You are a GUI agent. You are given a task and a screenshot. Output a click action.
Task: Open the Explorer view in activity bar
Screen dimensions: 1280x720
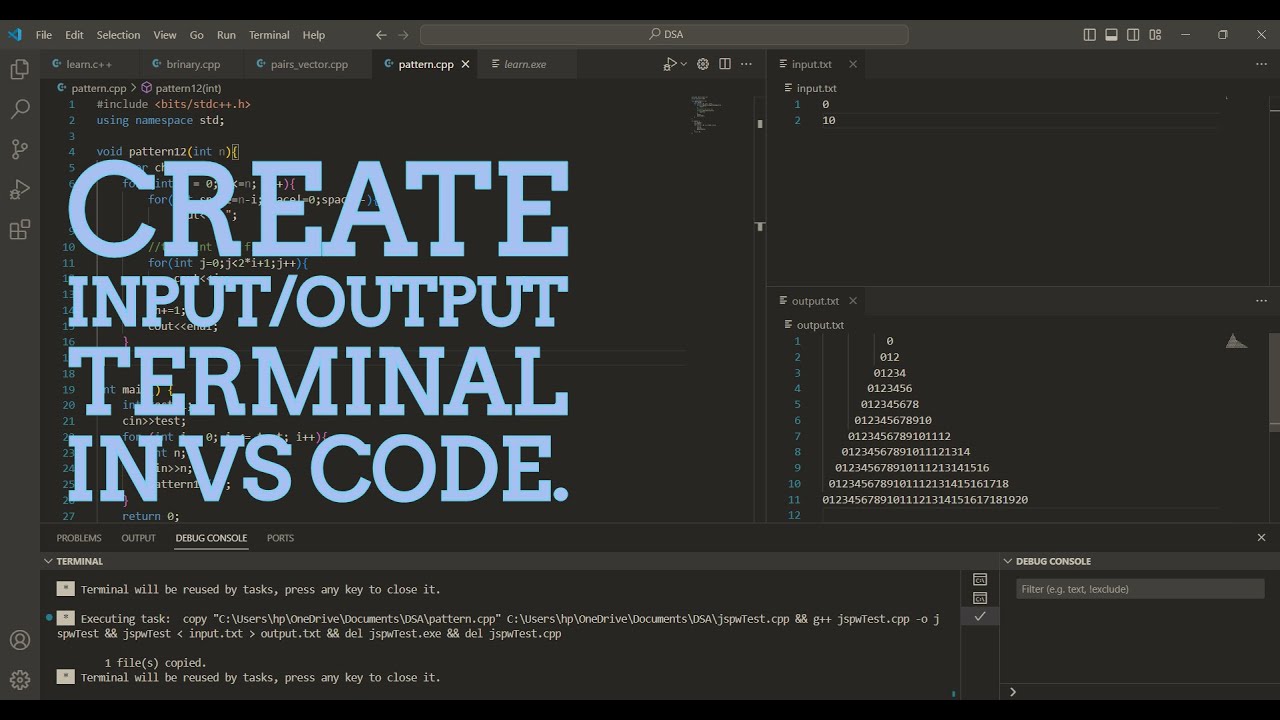pyautogui.click(x=19, y=70)
